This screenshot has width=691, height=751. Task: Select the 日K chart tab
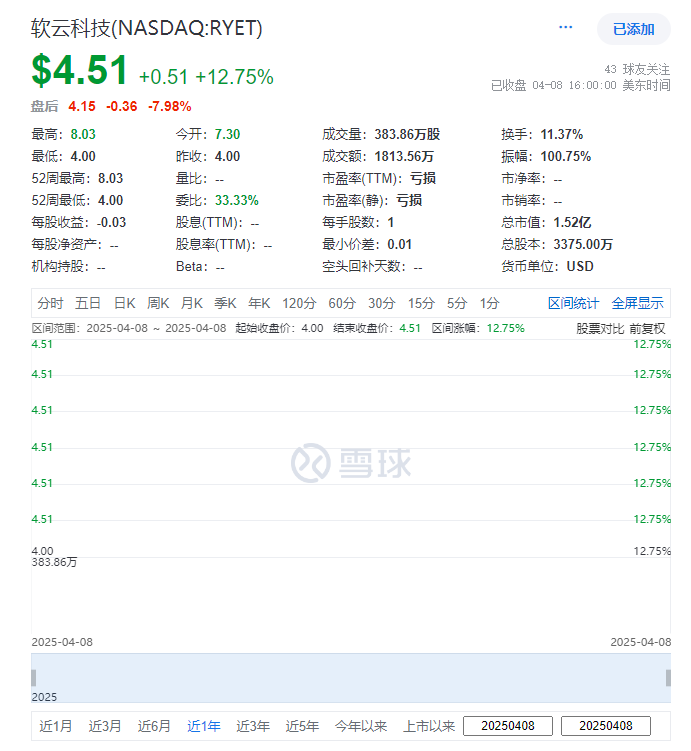click(x=125, y=303)
